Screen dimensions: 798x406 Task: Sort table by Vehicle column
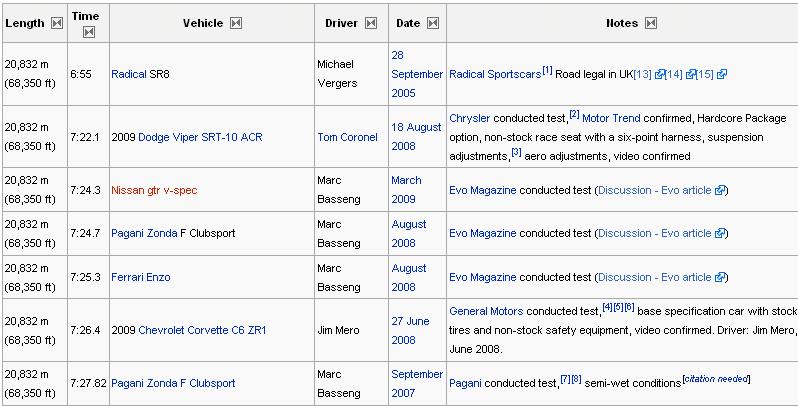click(236, 22)
